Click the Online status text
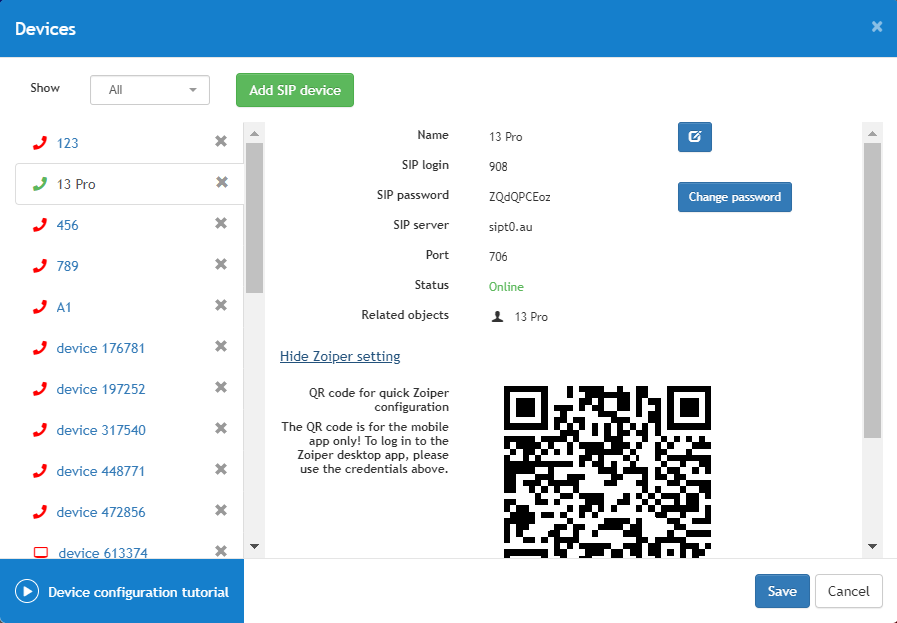Image resolution: width=897 pixels, height=623 pixels. coord(506,287)
